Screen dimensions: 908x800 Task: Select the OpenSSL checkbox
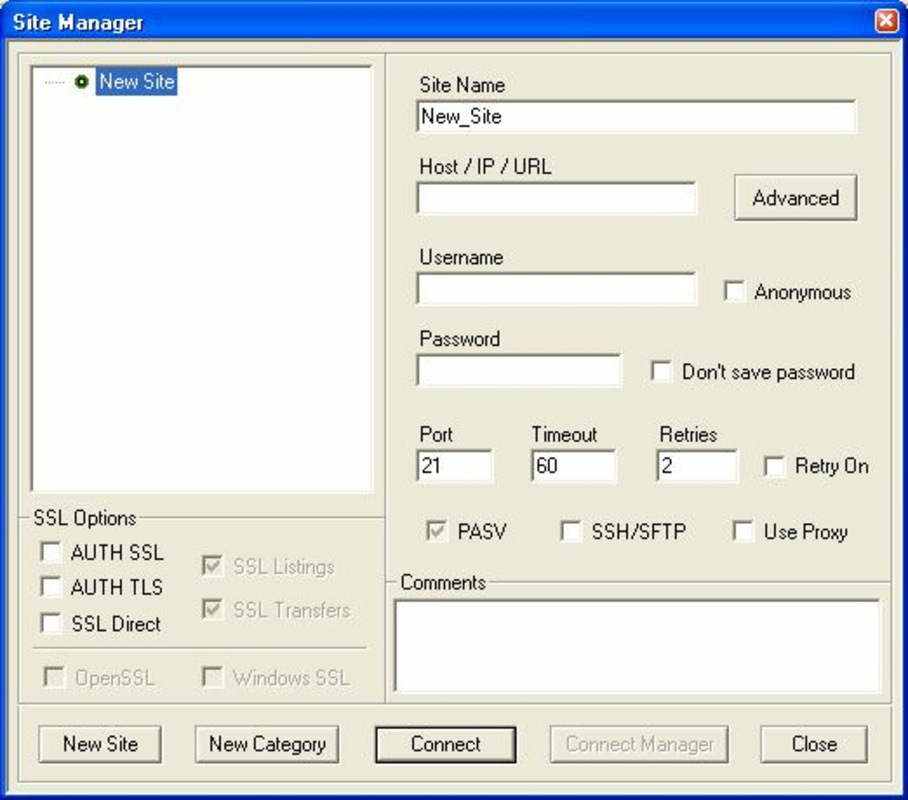pos(54,677)
